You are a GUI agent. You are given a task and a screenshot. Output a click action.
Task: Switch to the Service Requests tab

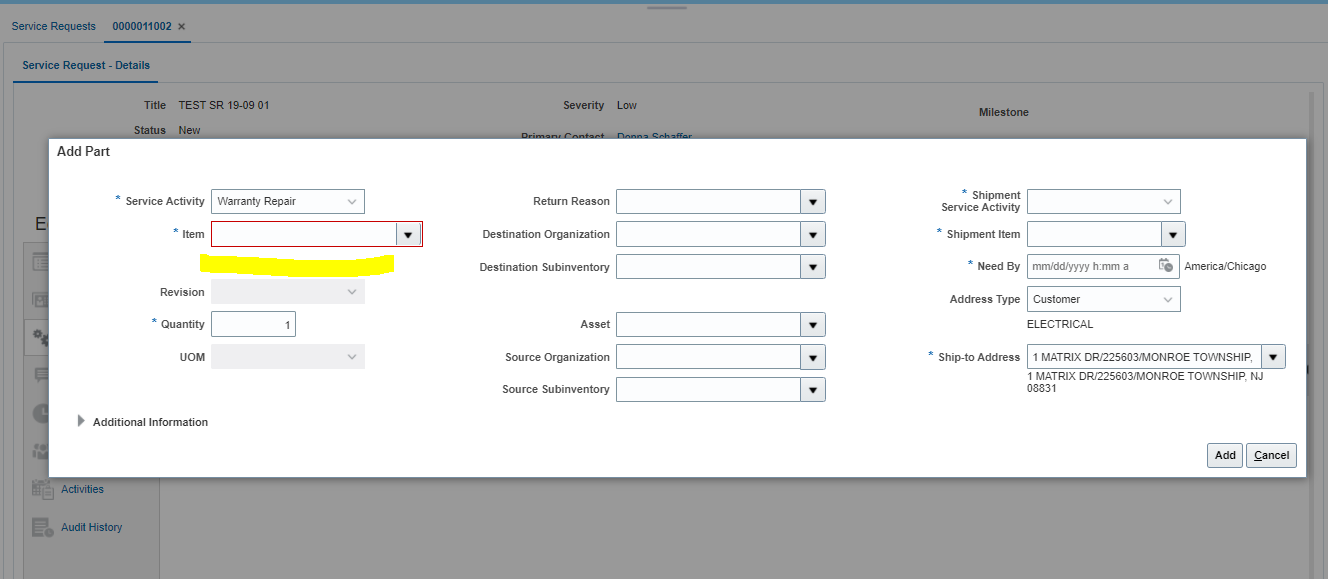54,26
